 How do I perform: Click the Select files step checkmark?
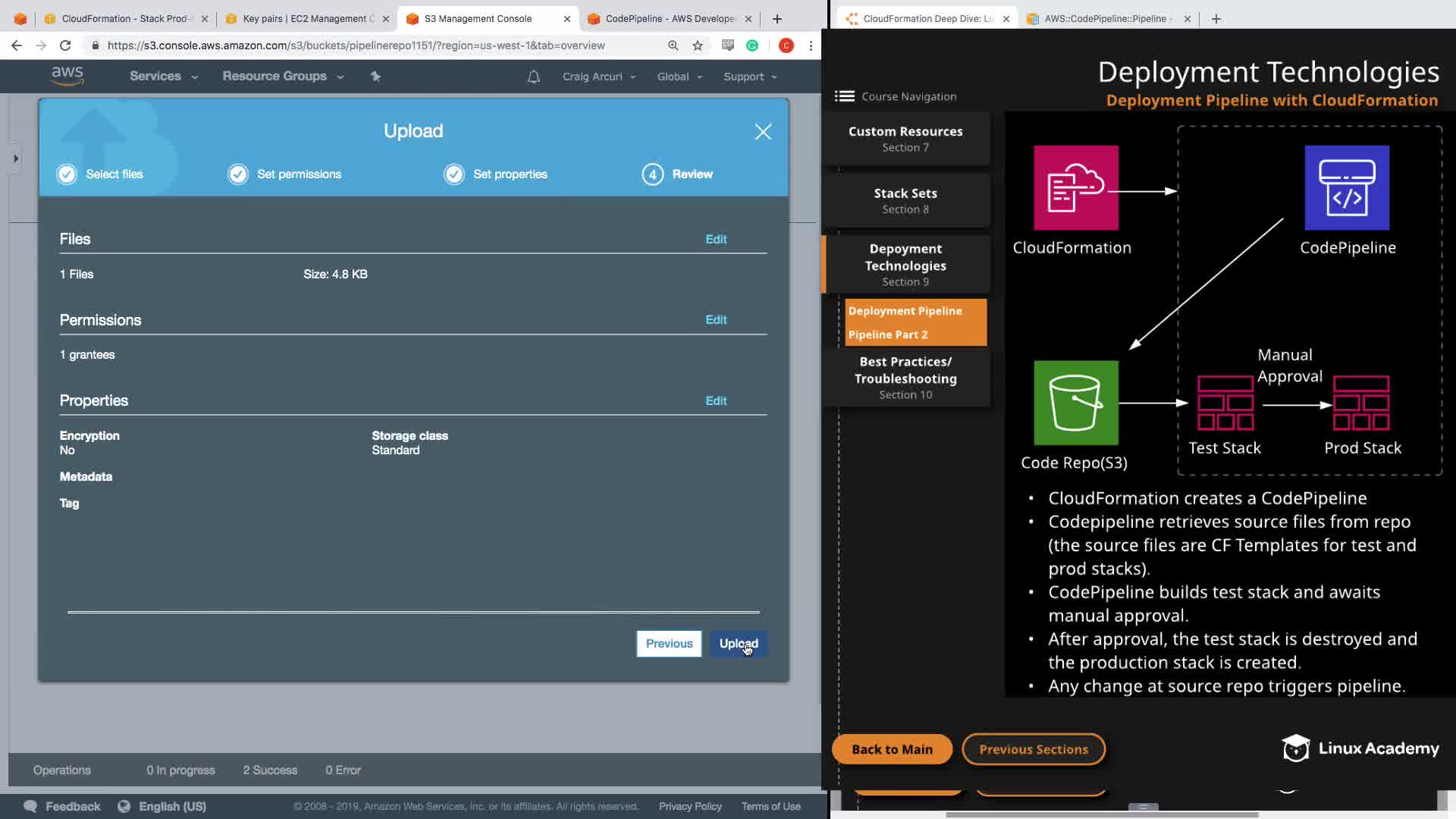click(x=67, y=174)
